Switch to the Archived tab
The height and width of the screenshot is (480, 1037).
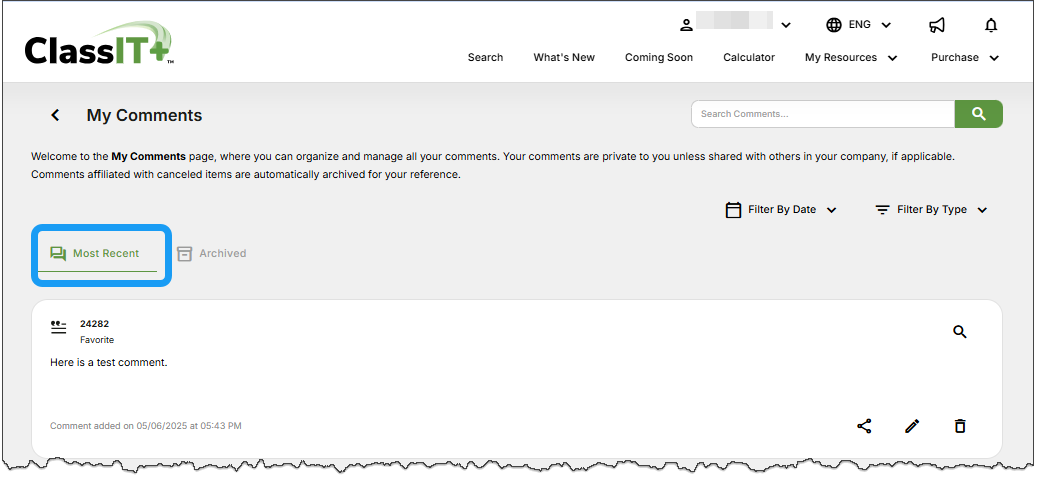212,254
